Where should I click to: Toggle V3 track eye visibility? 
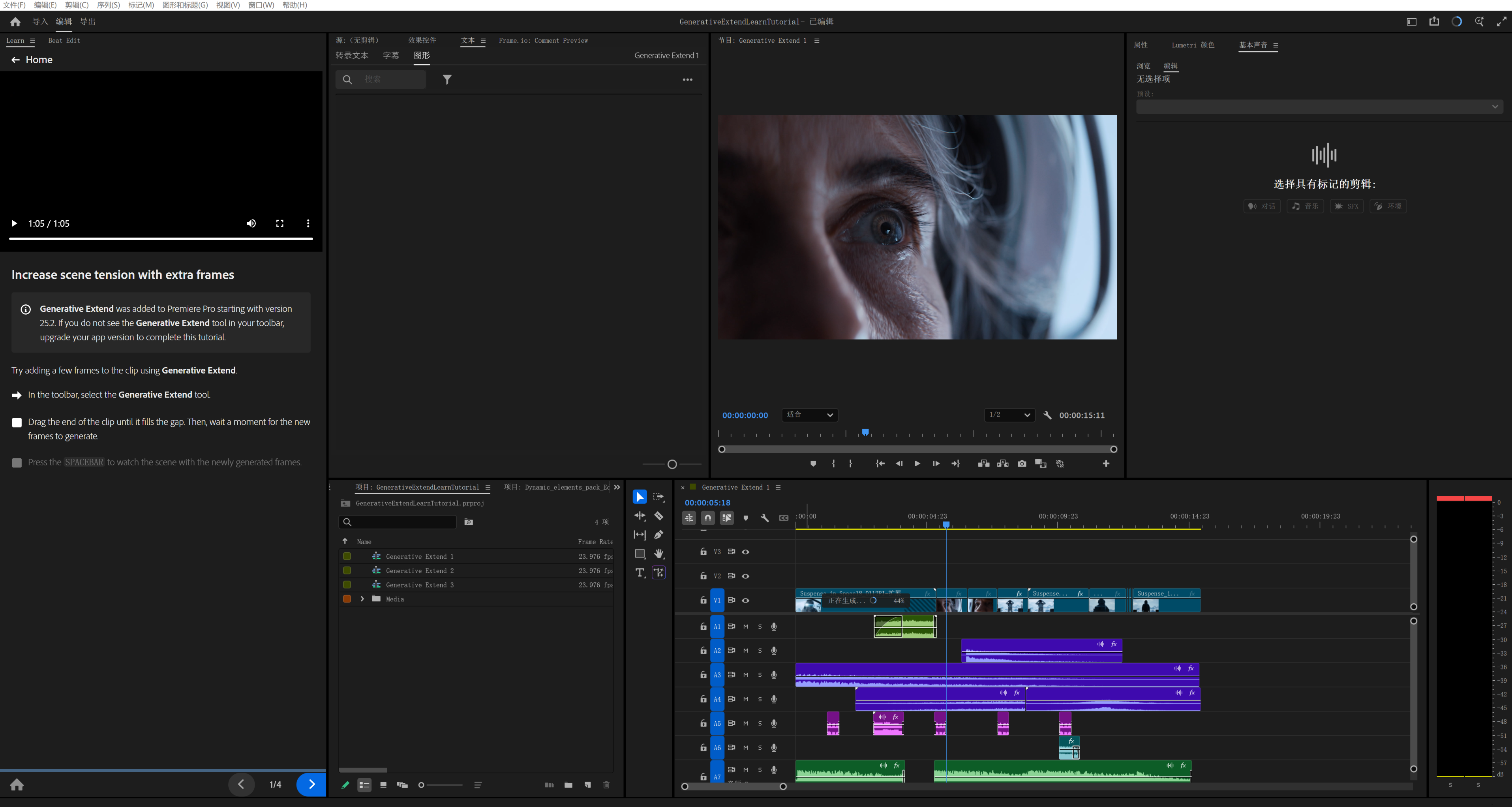point(745,552)
